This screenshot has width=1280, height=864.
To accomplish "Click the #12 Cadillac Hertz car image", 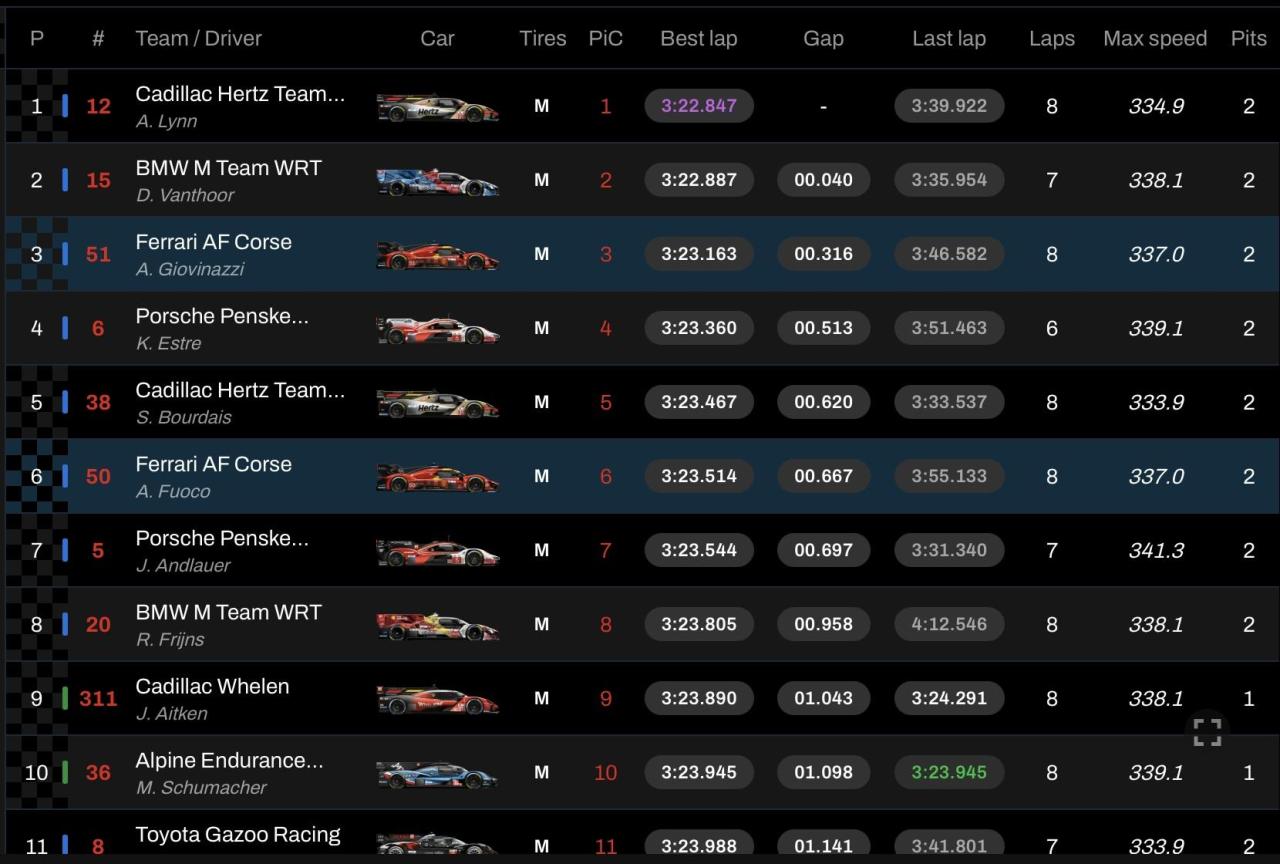I will 437,107.
